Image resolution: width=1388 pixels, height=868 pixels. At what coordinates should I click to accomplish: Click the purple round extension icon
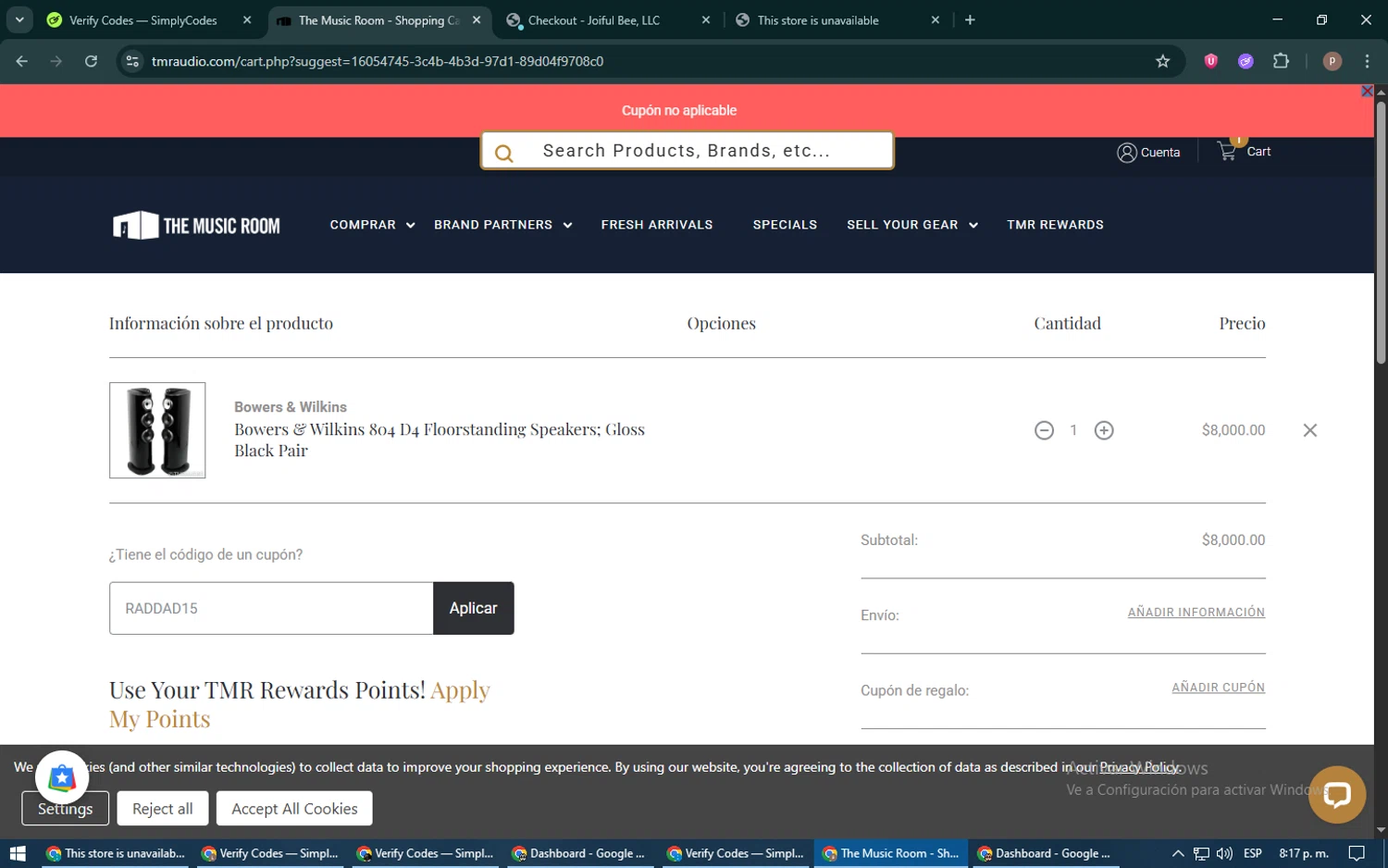click(x=1245, y=61)
